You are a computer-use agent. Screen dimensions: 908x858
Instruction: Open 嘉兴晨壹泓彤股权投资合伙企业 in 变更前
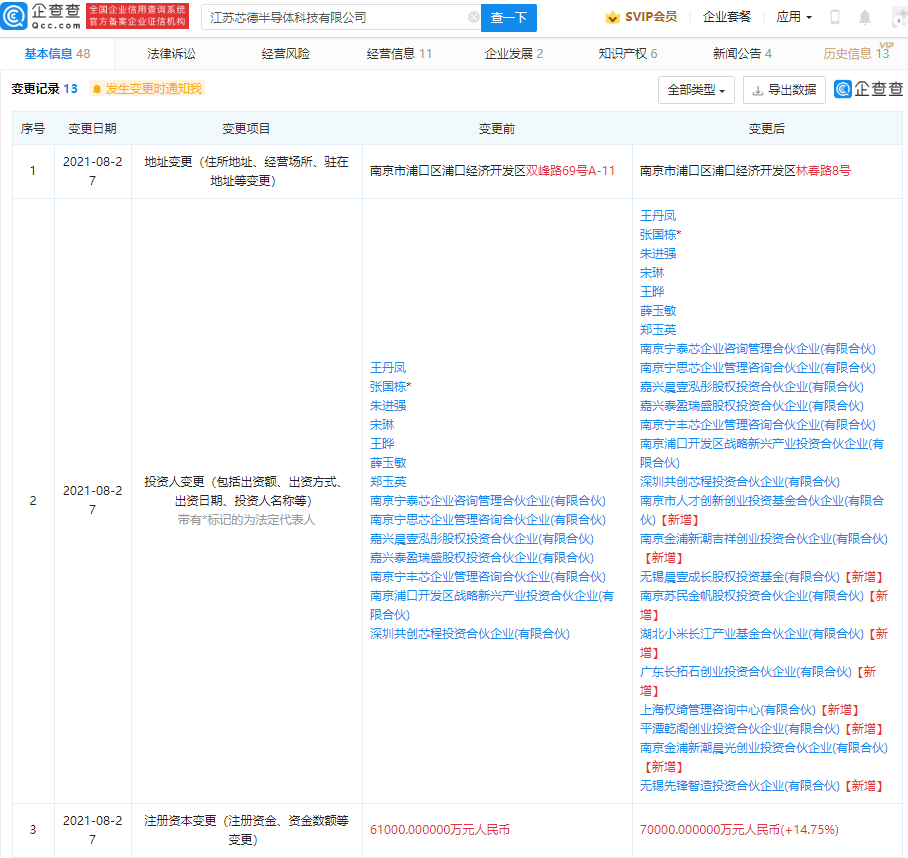pyautogui.click(x=482, y=539)
